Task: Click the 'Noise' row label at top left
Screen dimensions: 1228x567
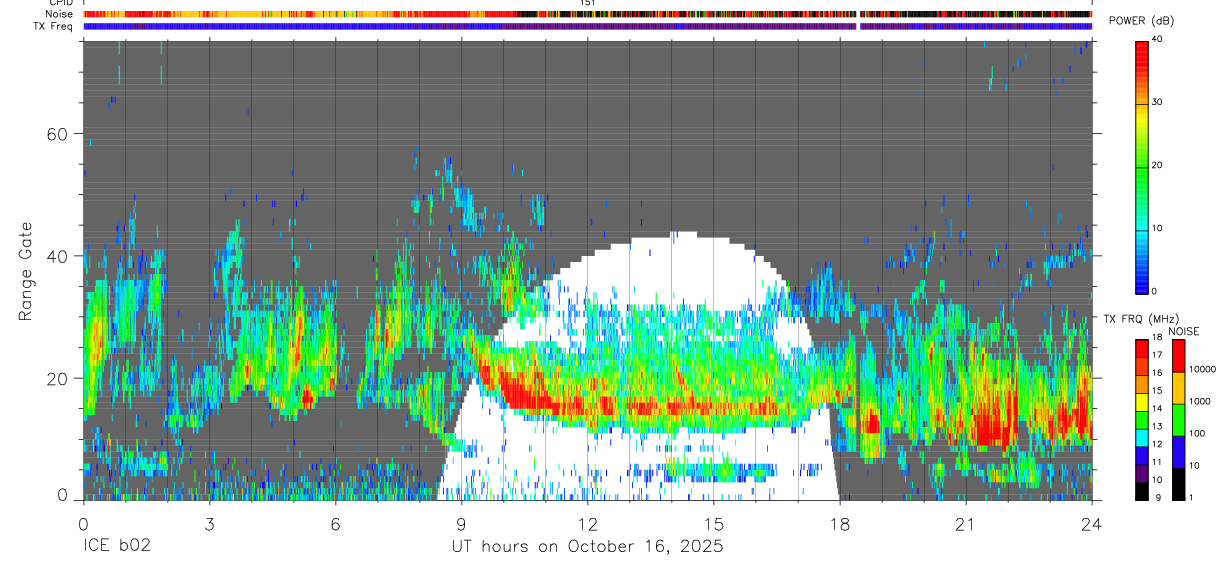Action: pyautogui.click(x=60, y=14)
